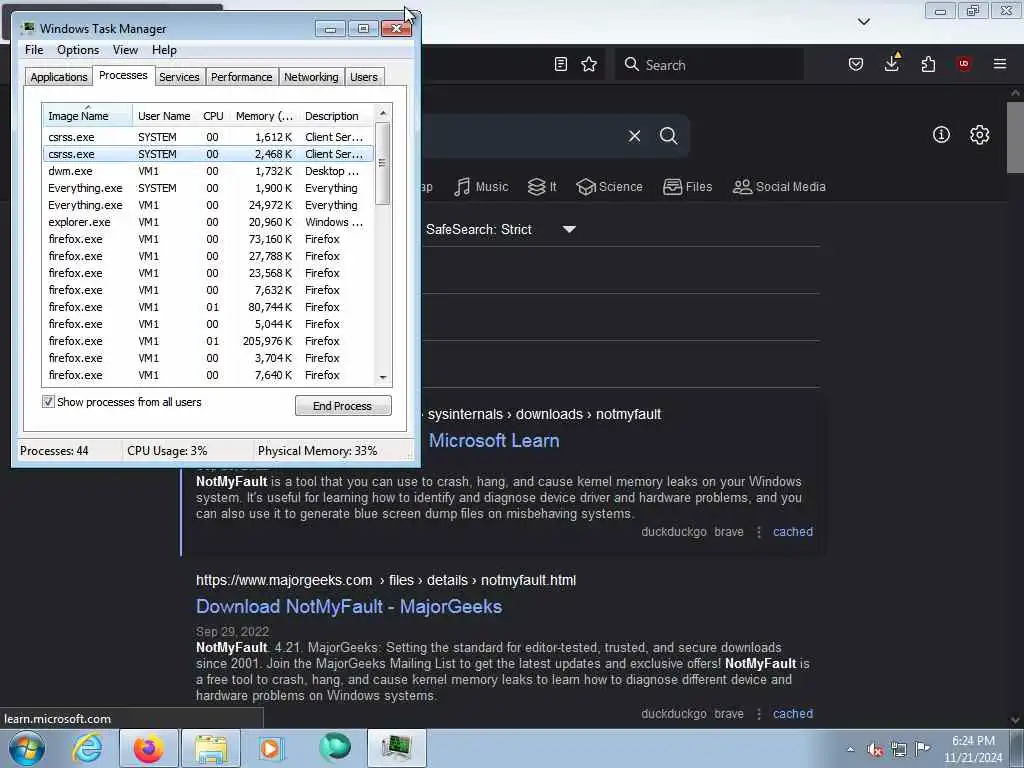Clear search query with X icon
Image resolution: width=1024 pixels, height=768 pixels.
point(634,136)
